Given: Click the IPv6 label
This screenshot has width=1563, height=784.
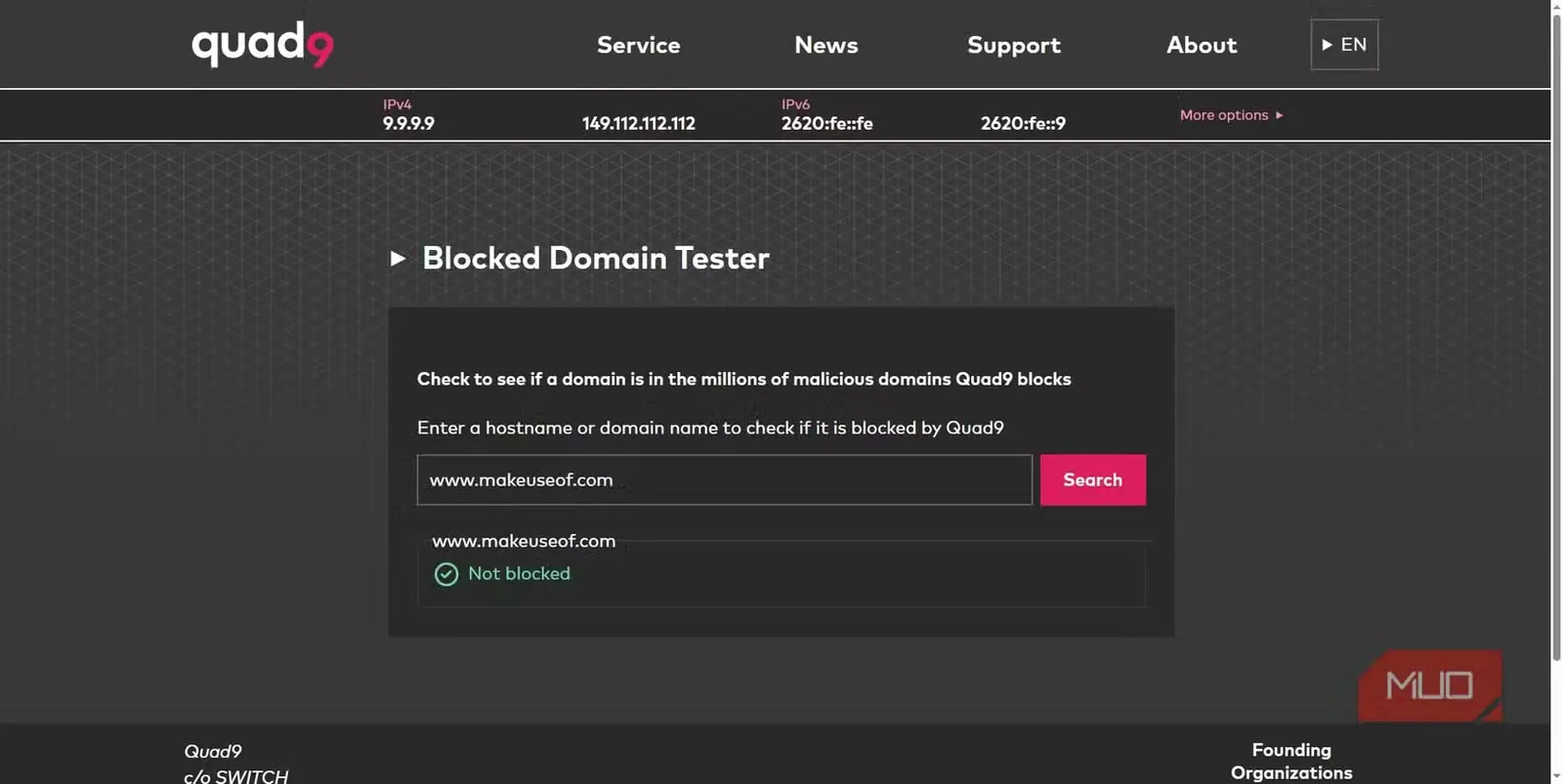Looking at the screenshot, I should pyautogui.click(x=796, y=104).
